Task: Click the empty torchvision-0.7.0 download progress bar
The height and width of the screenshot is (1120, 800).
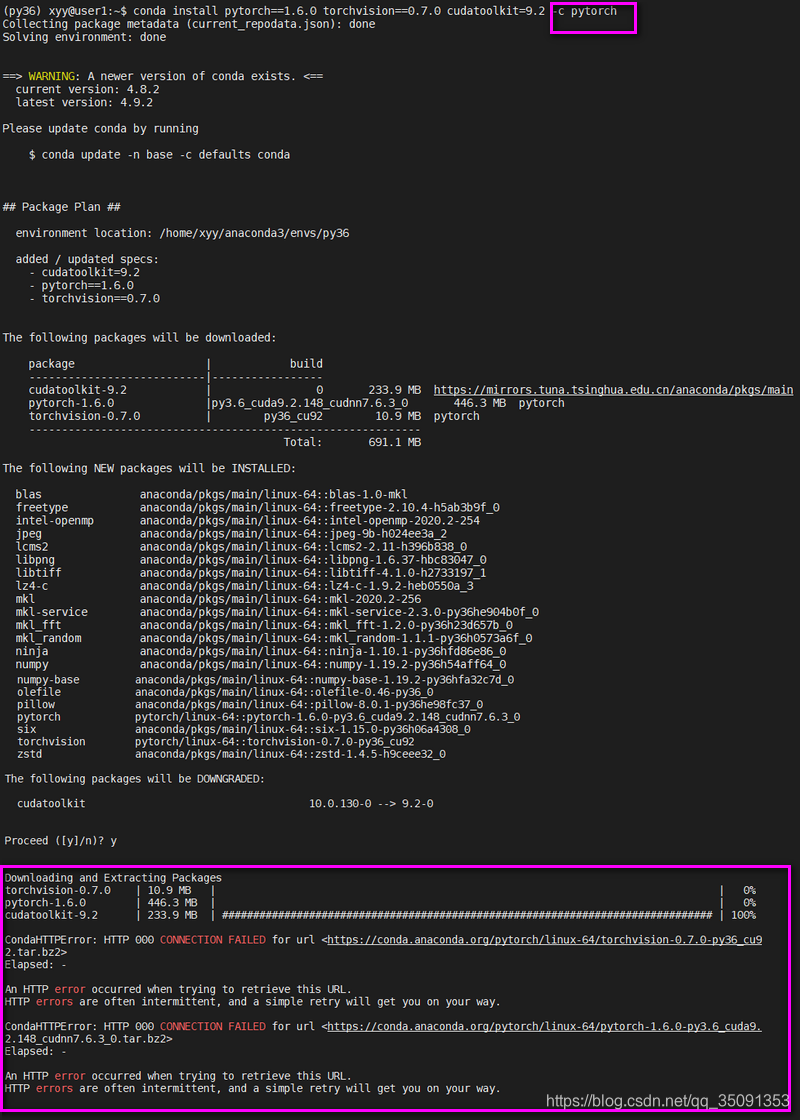Action: [x=468, y=890]
